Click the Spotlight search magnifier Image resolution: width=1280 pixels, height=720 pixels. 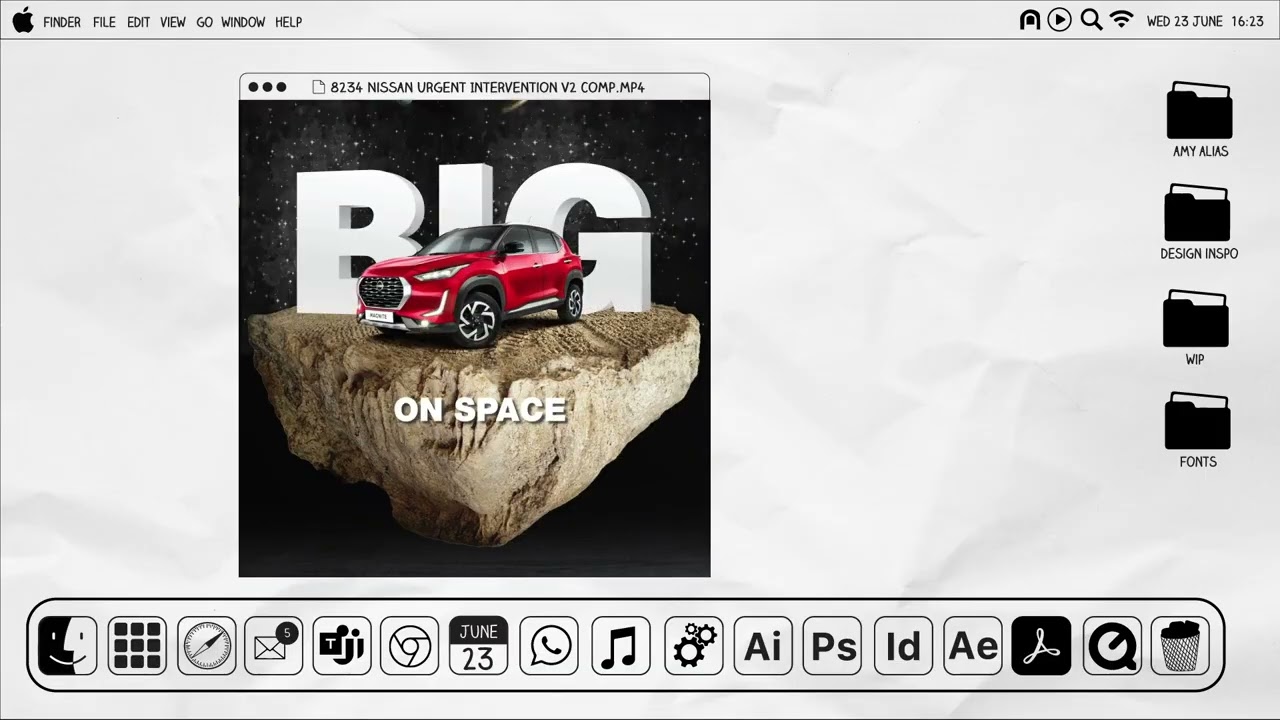pos(1091,20)
